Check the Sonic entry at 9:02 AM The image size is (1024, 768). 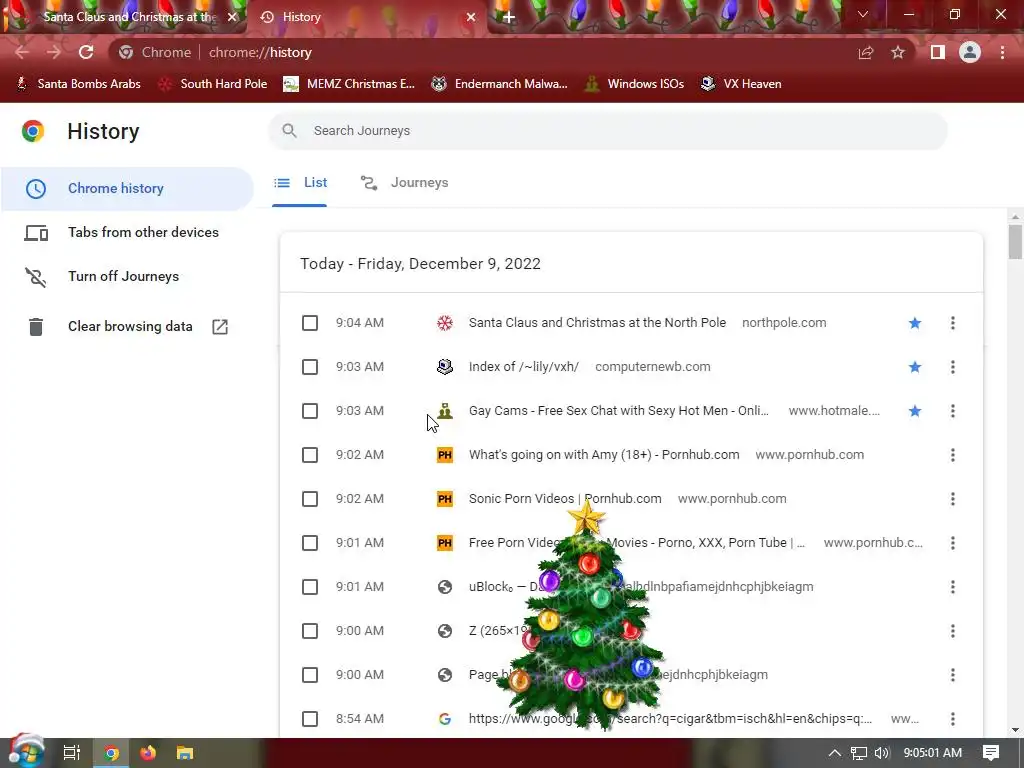pyautogui.click(x=310, y=499)
